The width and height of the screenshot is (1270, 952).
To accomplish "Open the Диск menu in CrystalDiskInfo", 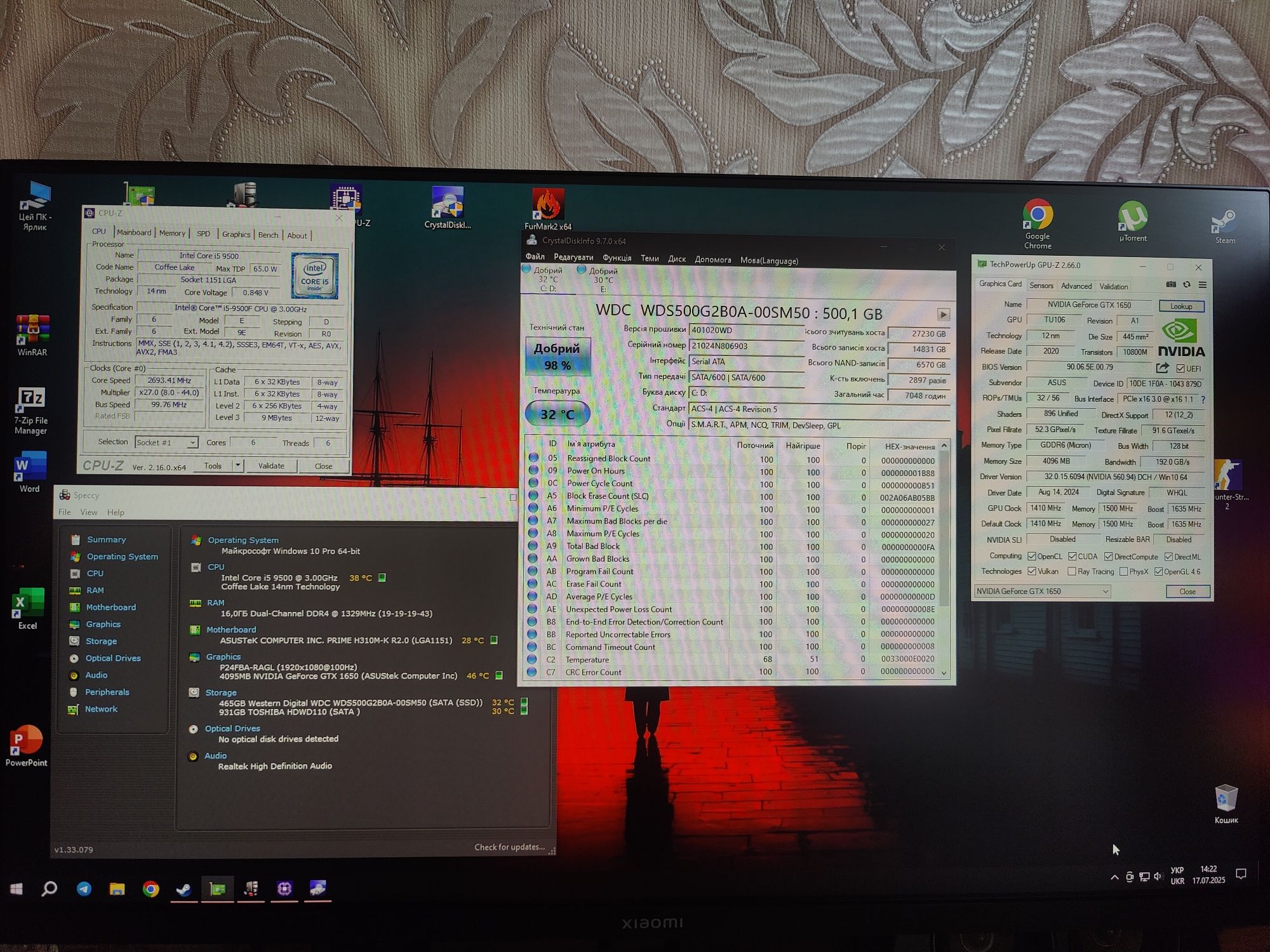I will (x=677, y=259).
